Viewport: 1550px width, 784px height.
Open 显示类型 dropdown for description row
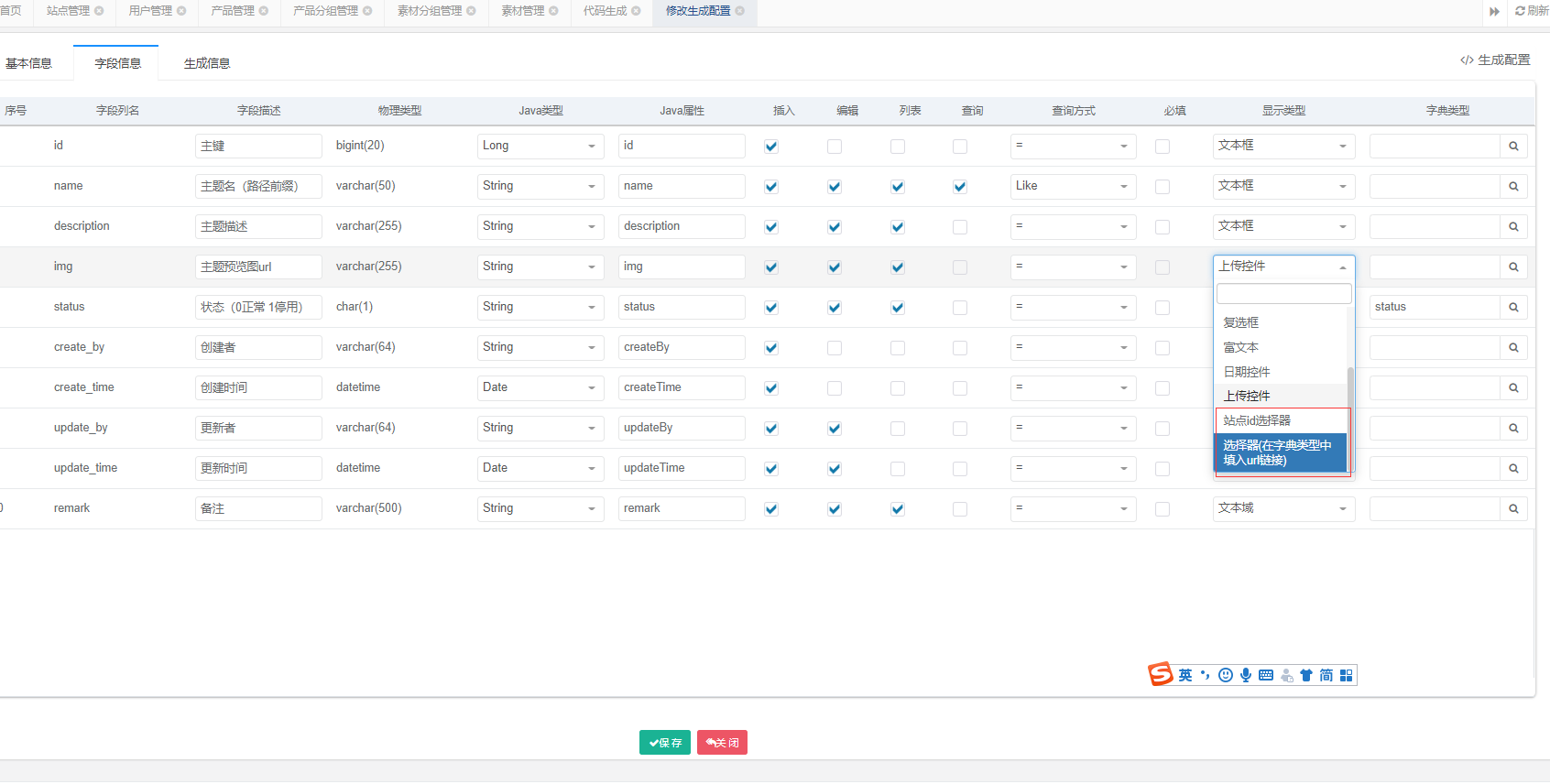coord(1283,227)
